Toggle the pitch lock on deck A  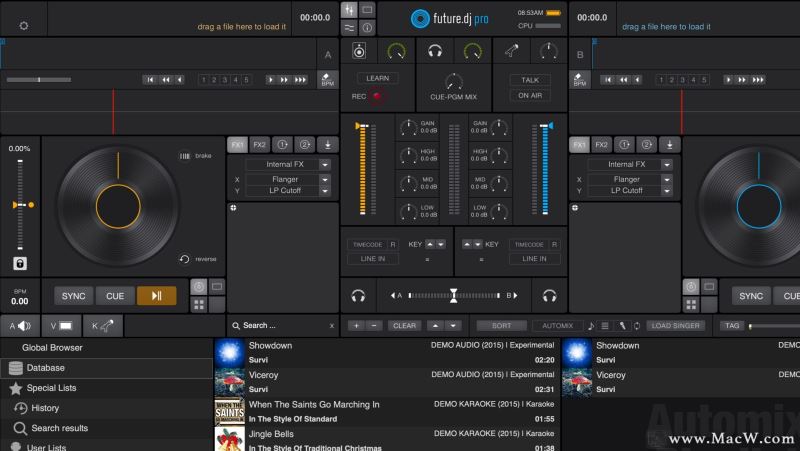click(x=20, y=264)
